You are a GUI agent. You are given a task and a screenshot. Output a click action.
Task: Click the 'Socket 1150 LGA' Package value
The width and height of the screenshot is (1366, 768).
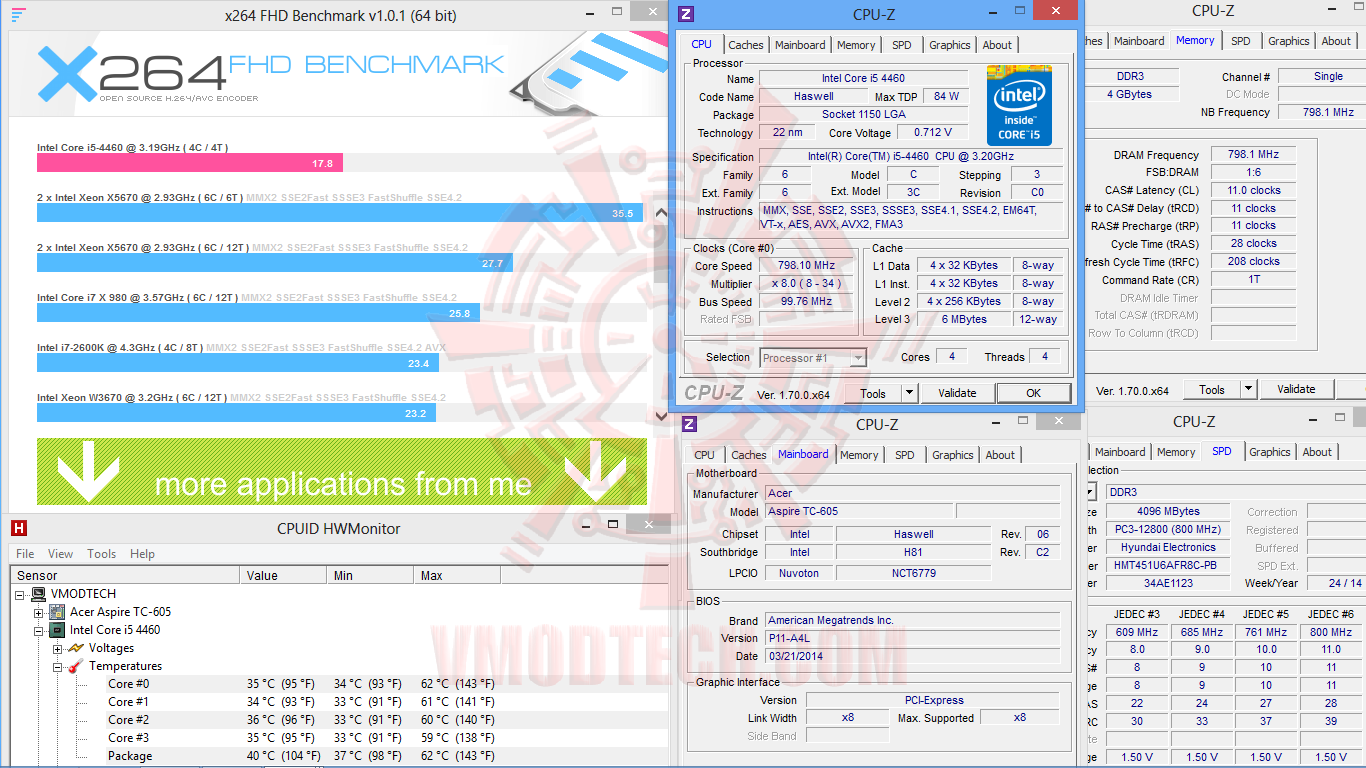coord(864,114)
